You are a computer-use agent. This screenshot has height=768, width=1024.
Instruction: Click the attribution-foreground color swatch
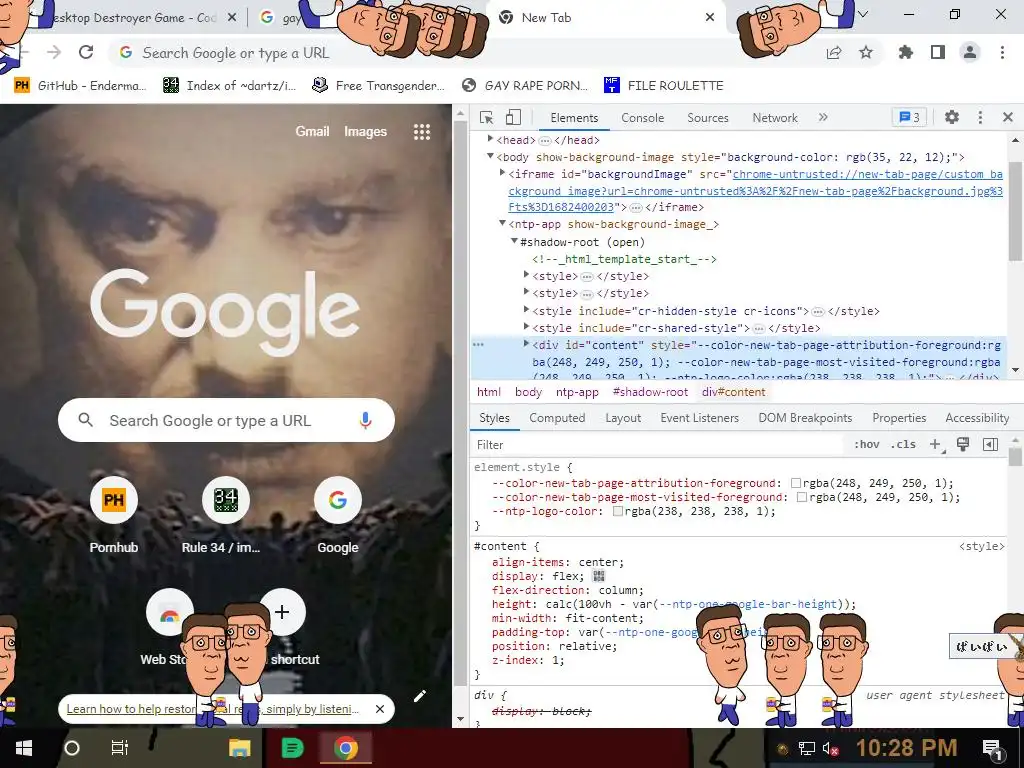[795, 483]
